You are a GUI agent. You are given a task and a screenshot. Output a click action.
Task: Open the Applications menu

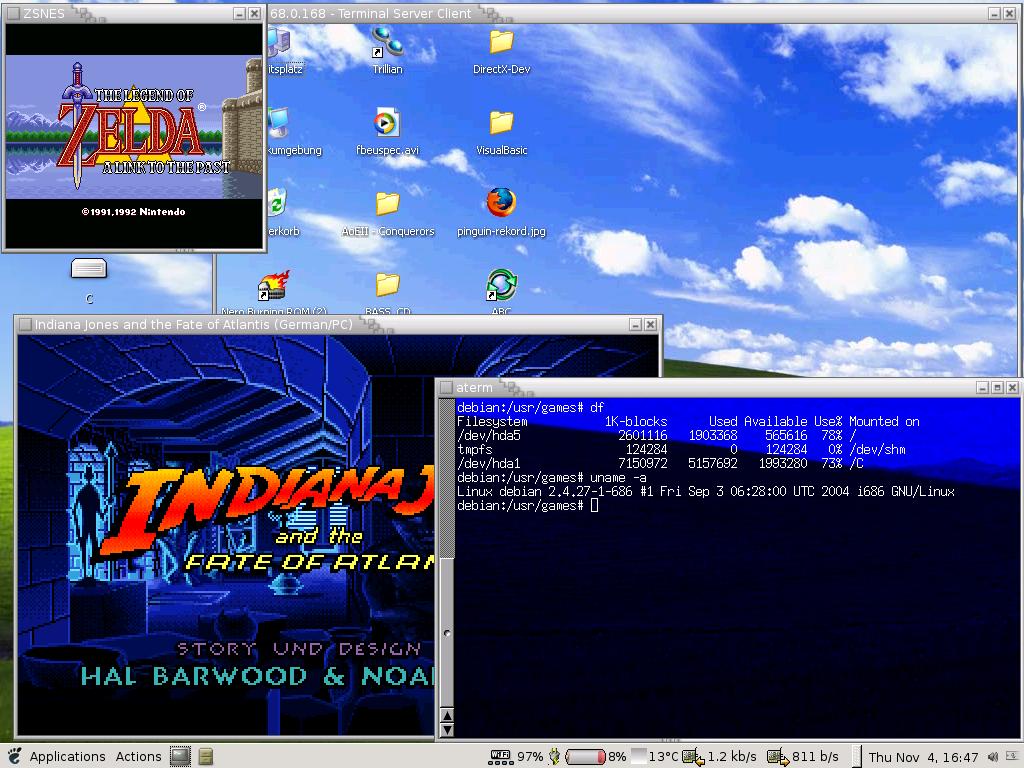67,756
